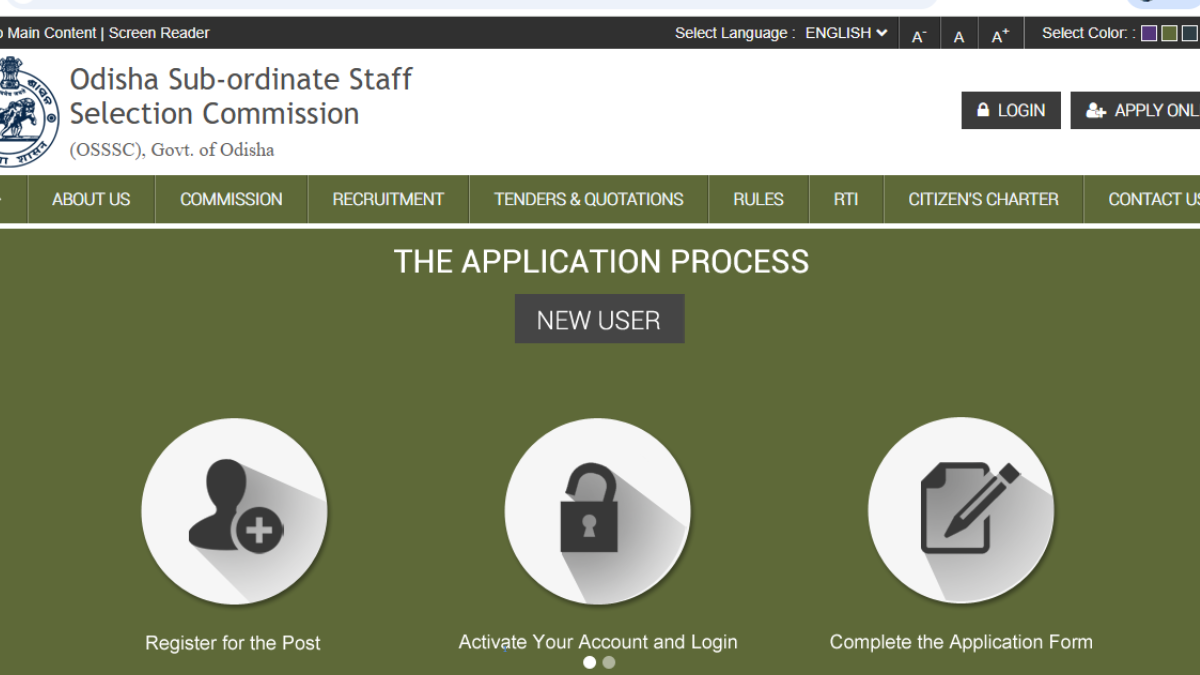Viewport: 1200px width, 675px height.
Task: Open the TENDERS & QUOTATIONS menu
Action: (x=589, y=199)
